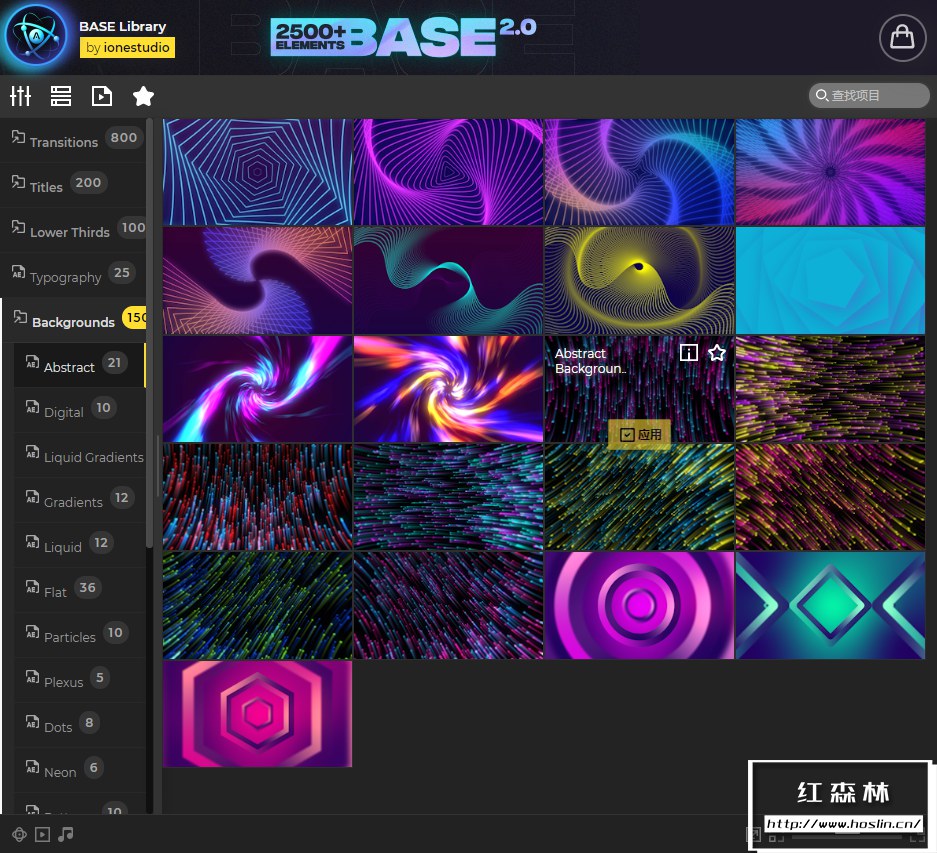The image size is (937, 853).
Task: Click the Plexus AE file icon
Action: pyautogui.click(x=32, y=677)
